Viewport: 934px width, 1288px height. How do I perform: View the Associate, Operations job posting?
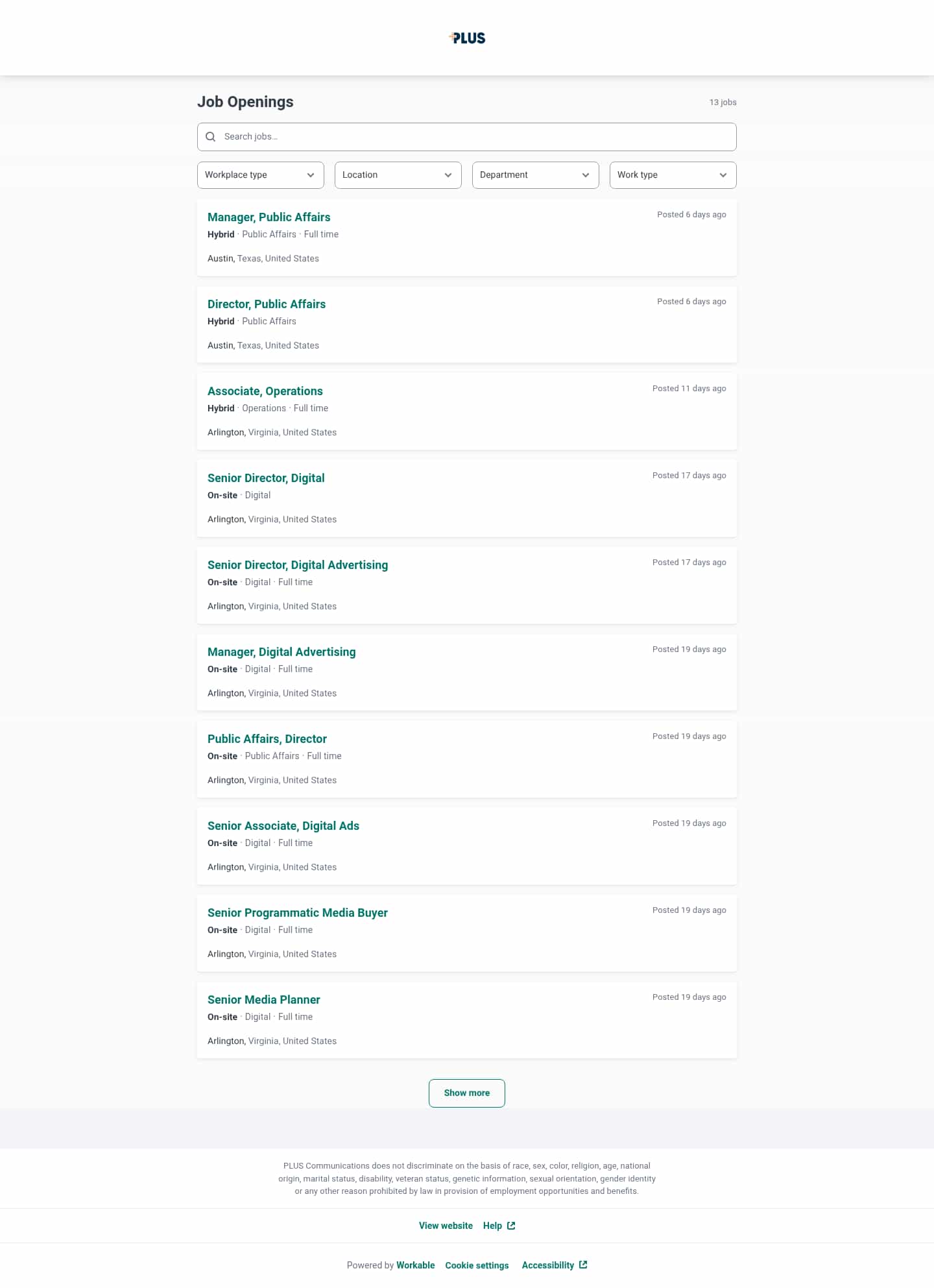265,391
